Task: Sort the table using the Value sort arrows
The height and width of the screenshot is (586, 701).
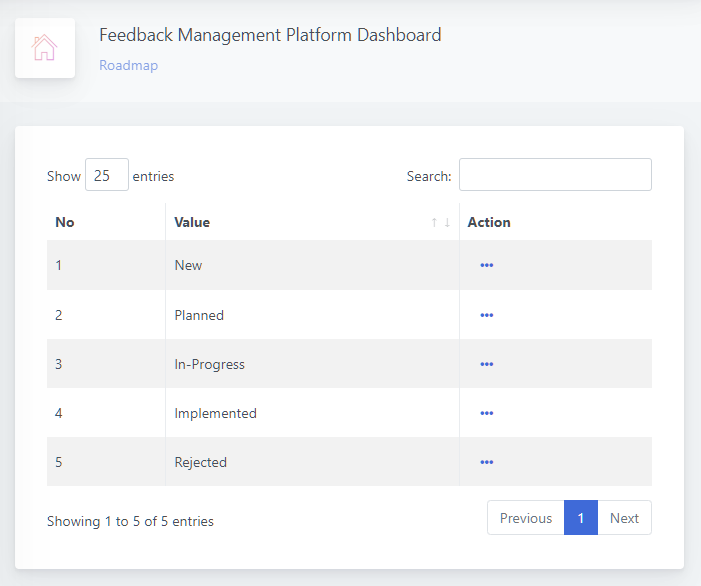Action: [441, 222]
